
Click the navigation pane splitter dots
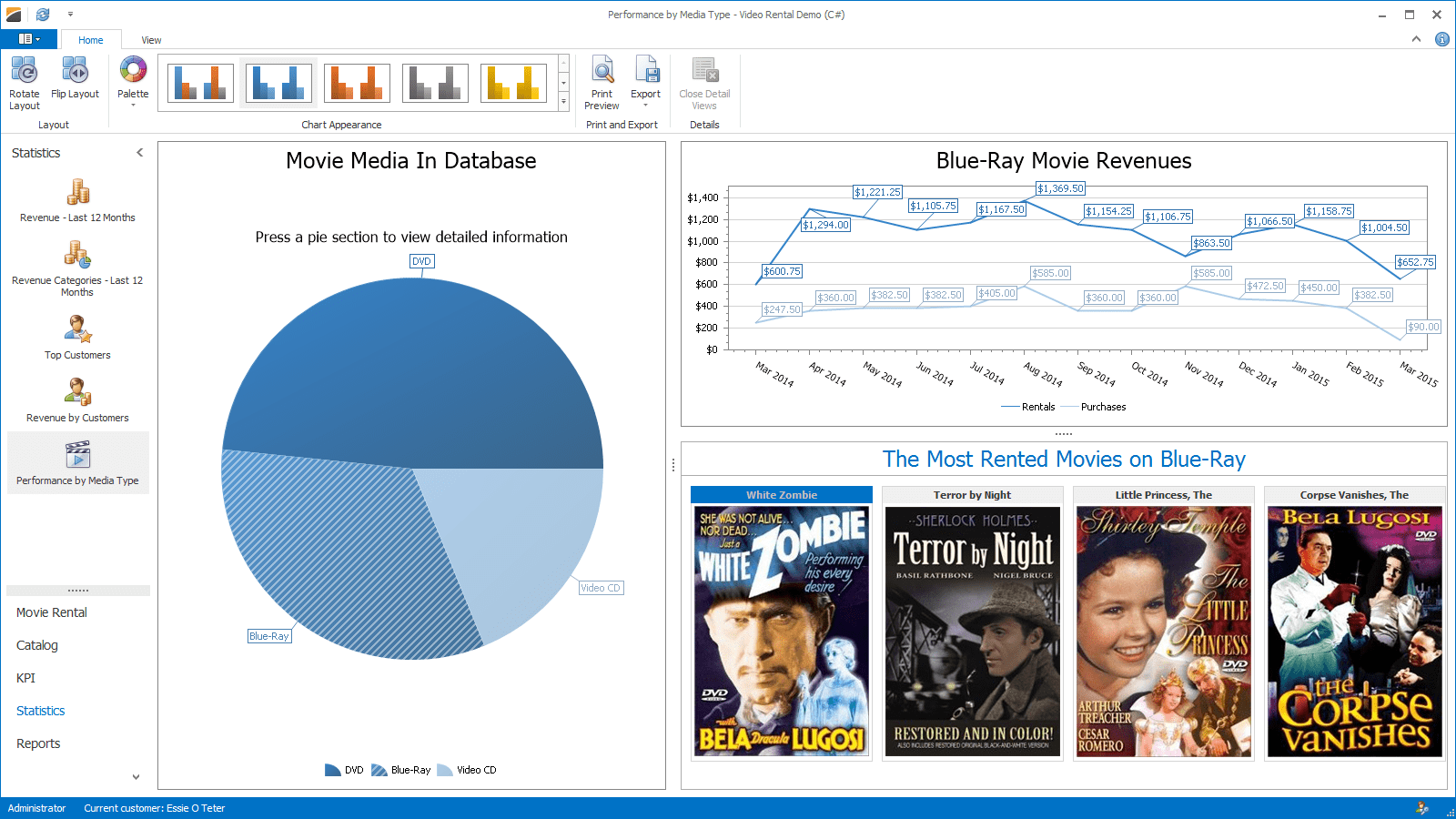coord(78,591)
